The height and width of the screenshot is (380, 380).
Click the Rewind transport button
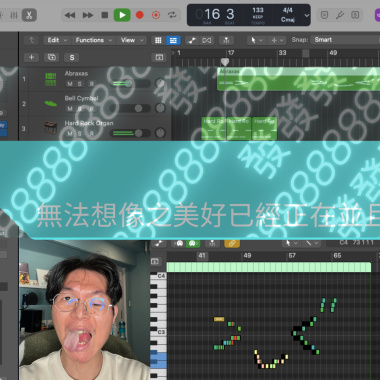70,15
